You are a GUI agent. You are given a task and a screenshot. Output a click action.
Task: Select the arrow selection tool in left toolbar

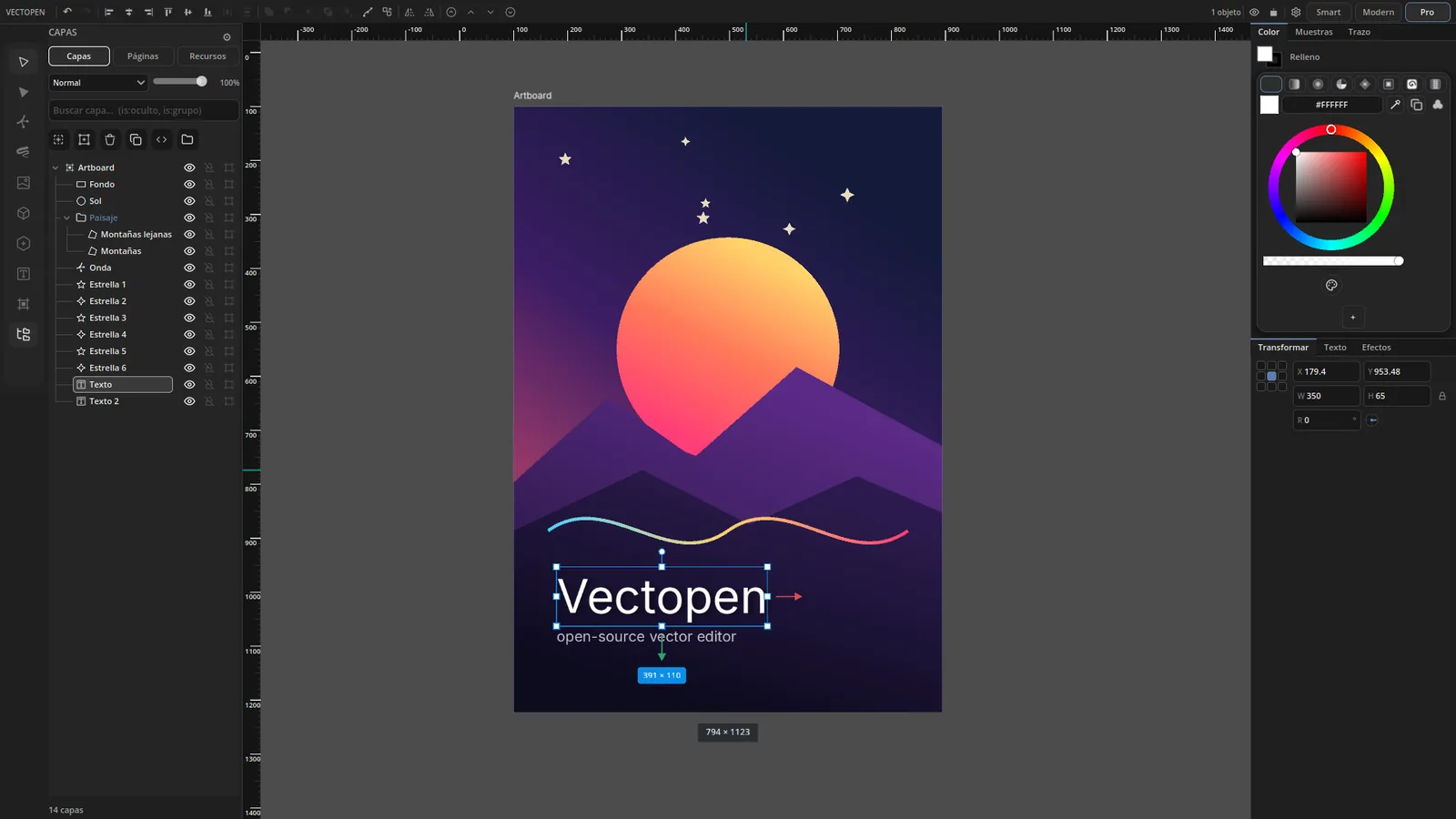24,62
